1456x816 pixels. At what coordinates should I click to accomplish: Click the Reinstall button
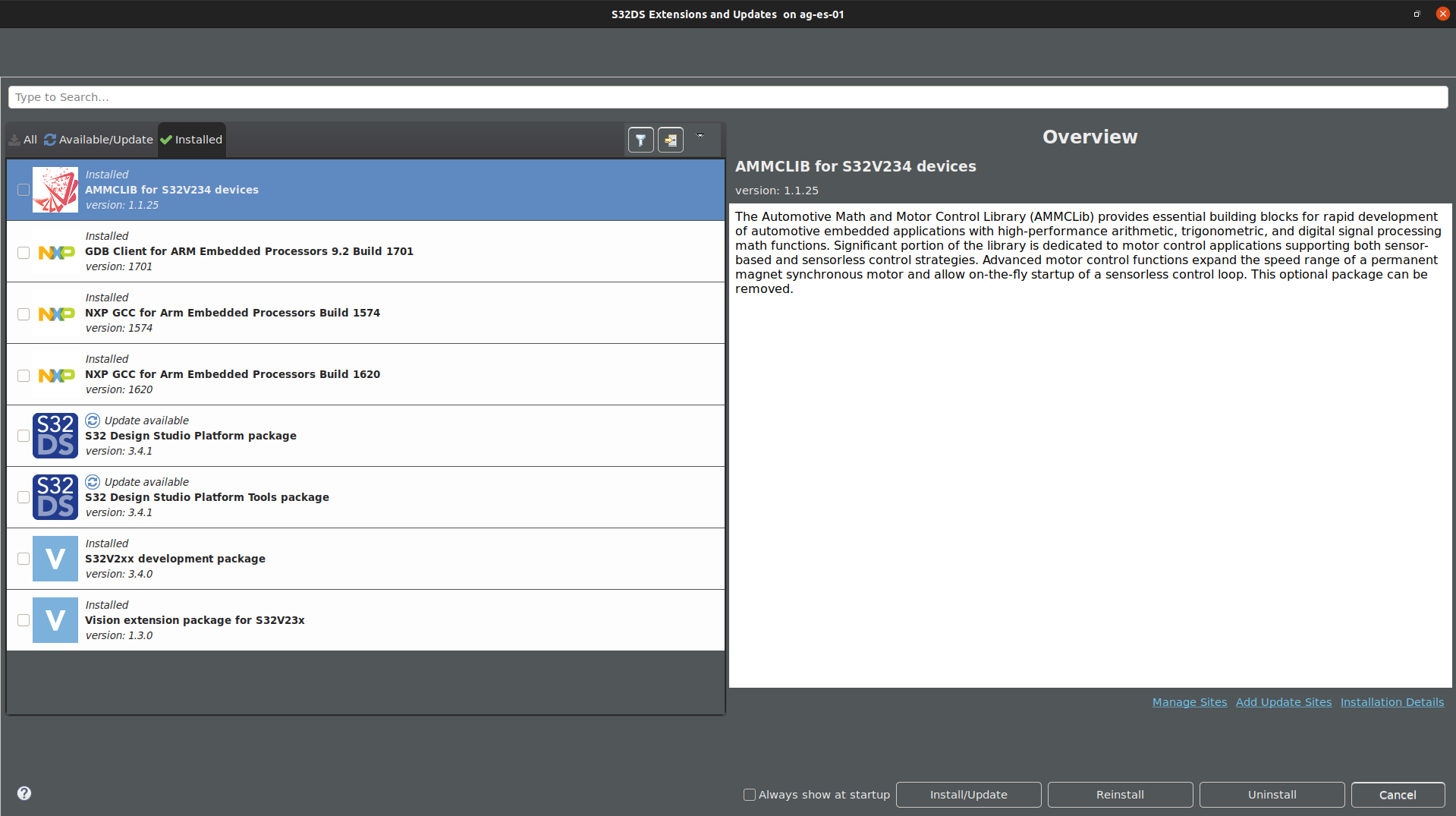click(x=1120, y=795)
